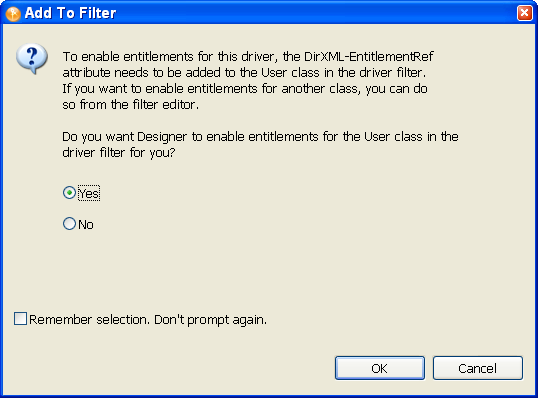Click the 'Yes' option label text
This screenshot has width=538, height=398.
click(89, 194)
